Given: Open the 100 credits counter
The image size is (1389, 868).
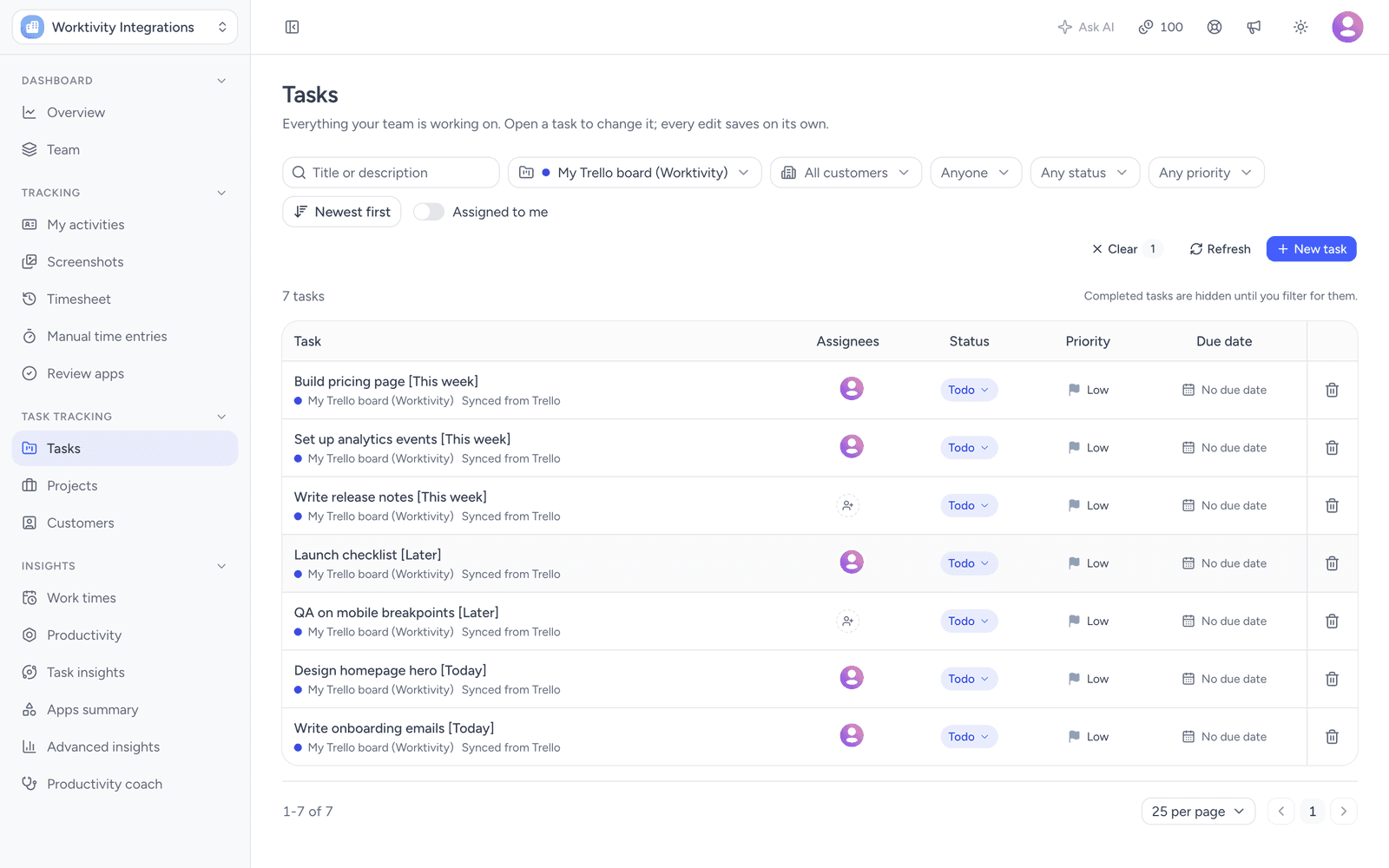Looking at the screenshot, I should click(x=1161, y=27).
